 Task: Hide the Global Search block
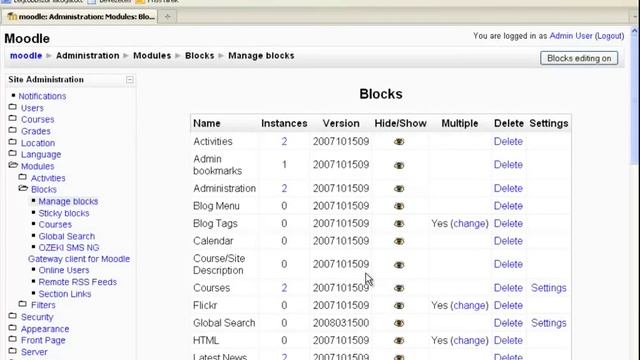pos(399,323)
